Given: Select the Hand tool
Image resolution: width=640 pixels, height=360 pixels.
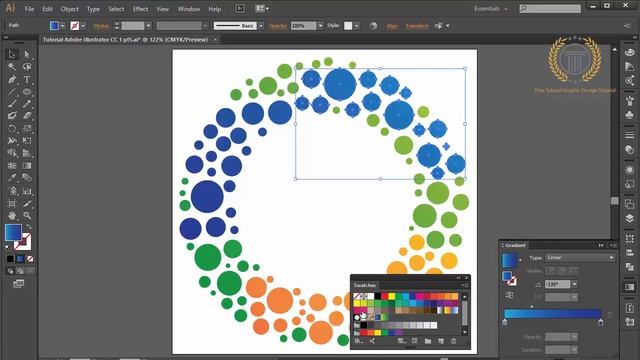Looking at the screenshot, I should [11, 216].
